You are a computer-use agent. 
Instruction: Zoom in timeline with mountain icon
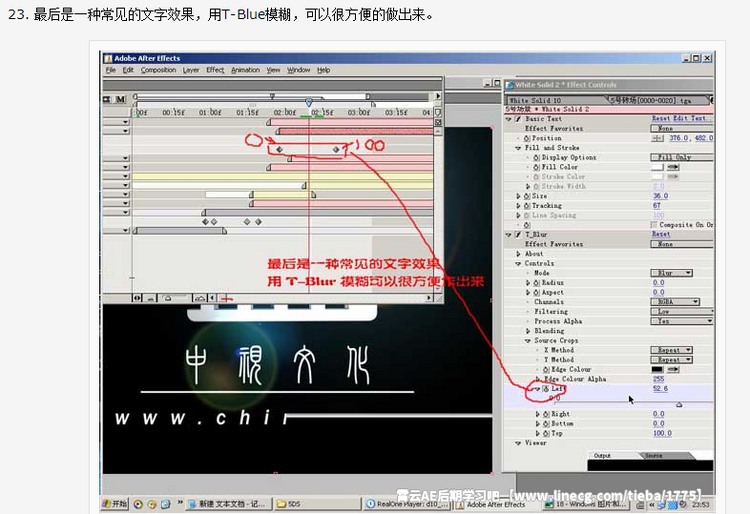(x=200, y=298)
